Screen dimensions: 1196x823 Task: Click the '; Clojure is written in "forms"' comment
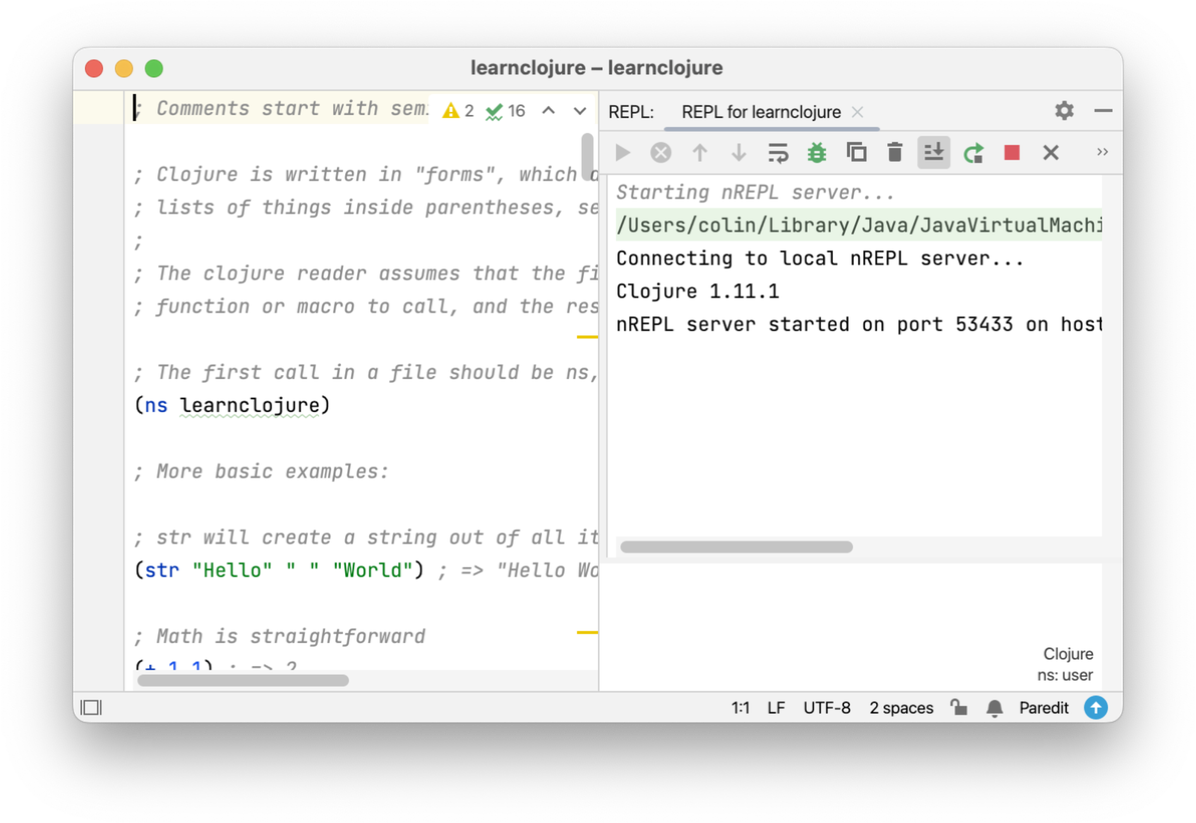click(365, 175)
